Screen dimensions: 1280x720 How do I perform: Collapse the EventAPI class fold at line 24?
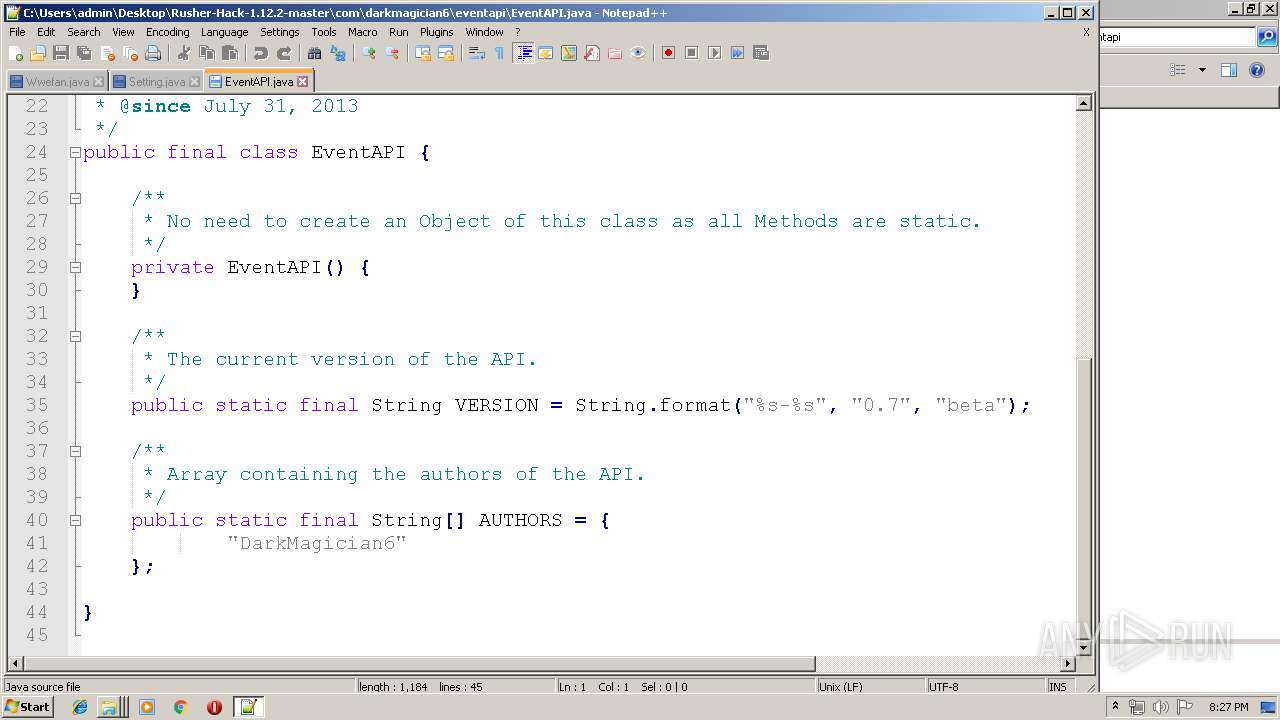75,153
